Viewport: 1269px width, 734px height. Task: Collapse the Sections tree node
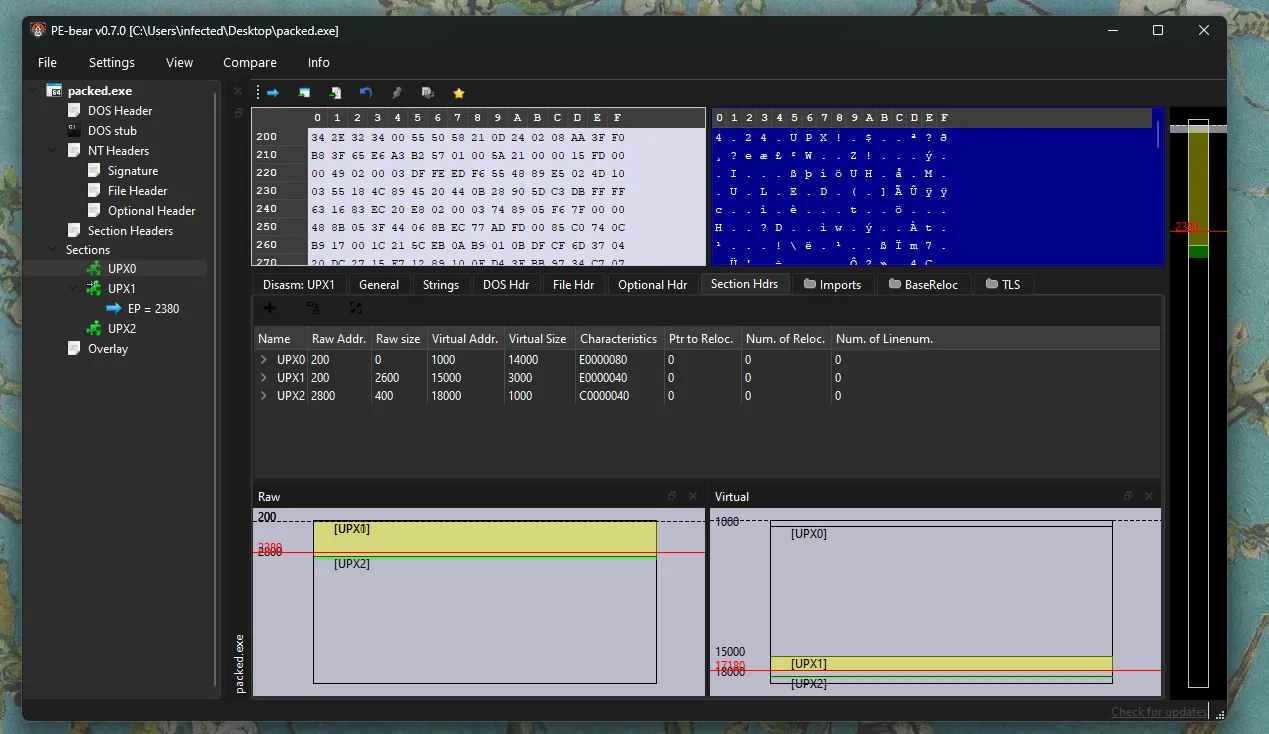[54, 250]
